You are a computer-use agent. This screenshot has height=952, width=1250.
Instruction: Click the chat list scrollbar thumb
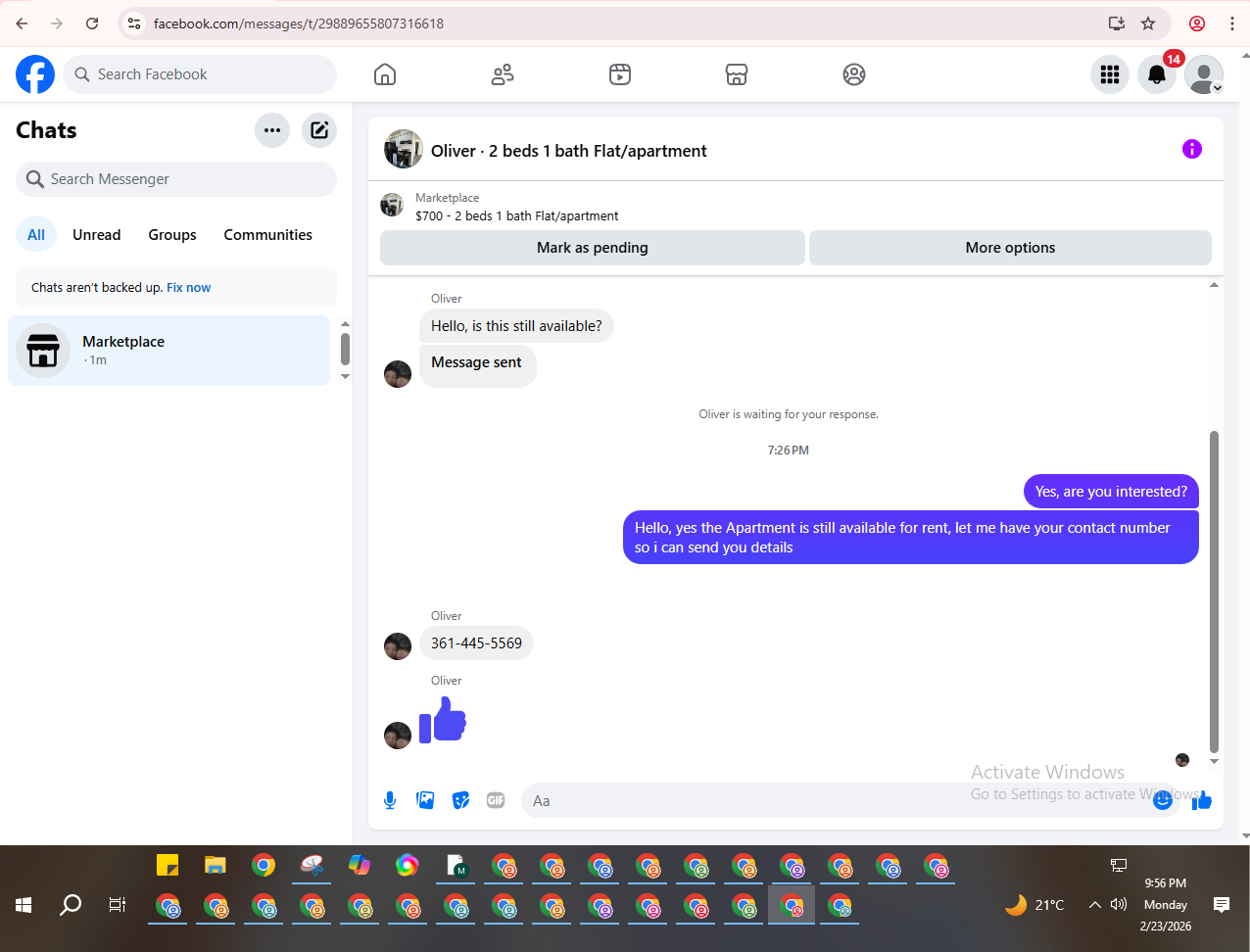pyautogui.click(x=345, y=349)
